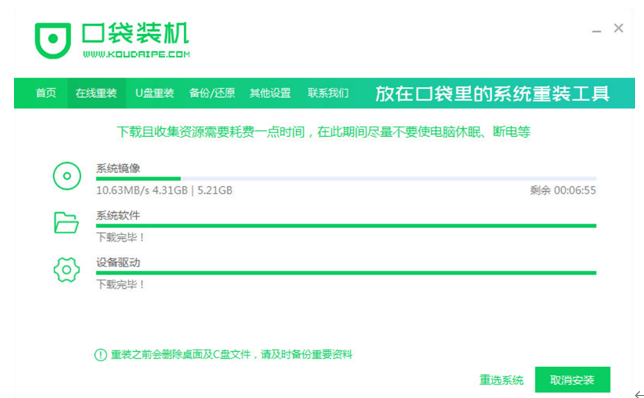Click the 下载且收集资源 notice message
644x398 pixels.
[324, 132]
